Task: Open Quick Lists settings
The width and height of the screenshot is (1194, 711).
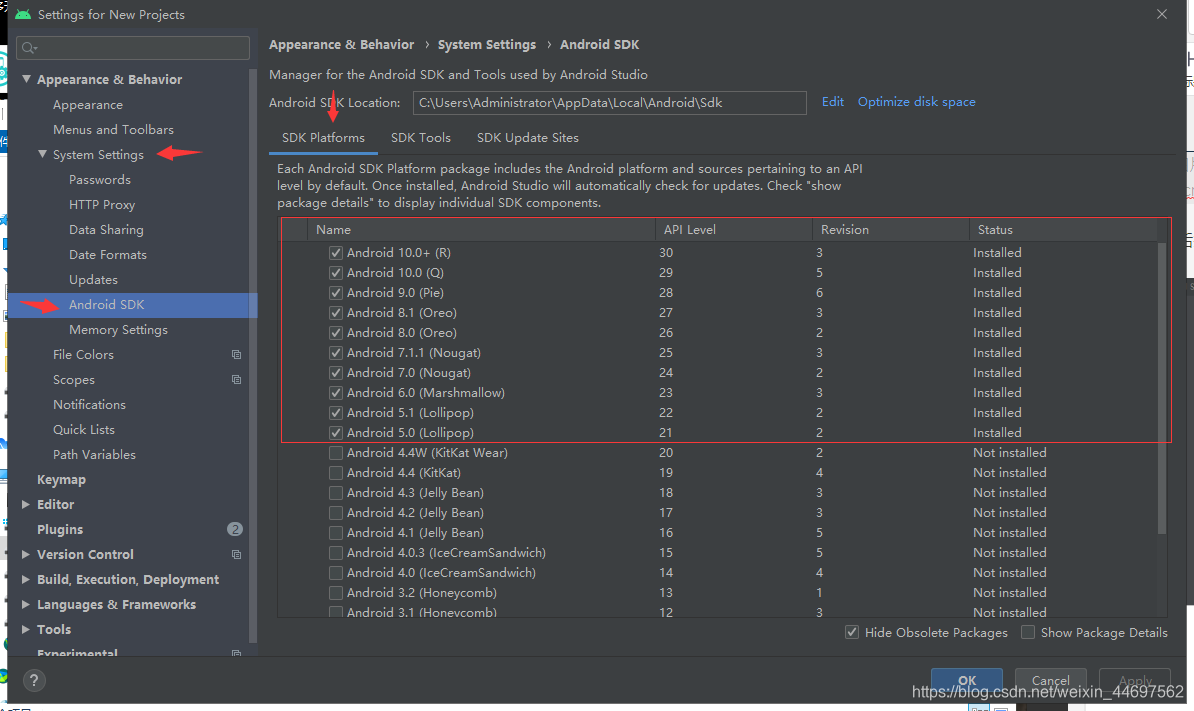Action: [84, 430]
